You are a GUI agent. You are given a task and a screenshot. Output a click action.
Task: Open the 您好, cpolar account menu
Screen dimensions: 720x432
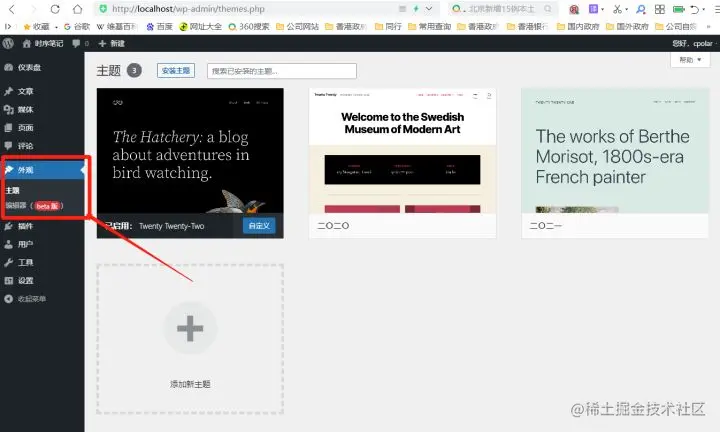pos(692,44)
